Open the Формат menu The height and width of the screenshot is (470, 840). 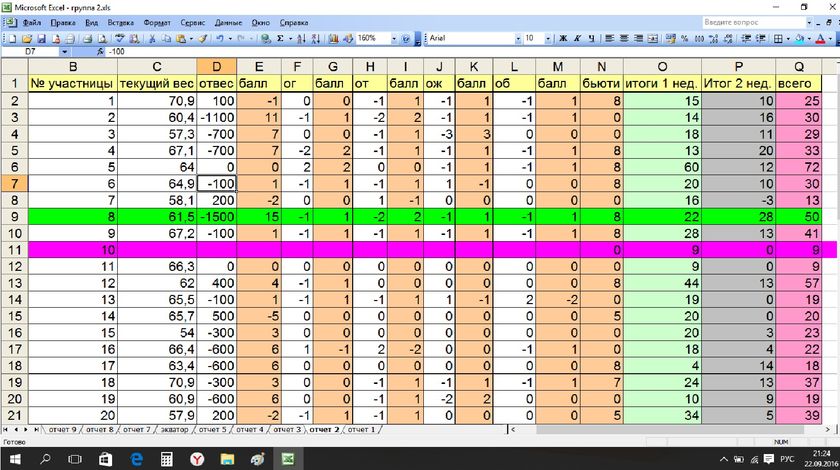[x=157, y=23]
